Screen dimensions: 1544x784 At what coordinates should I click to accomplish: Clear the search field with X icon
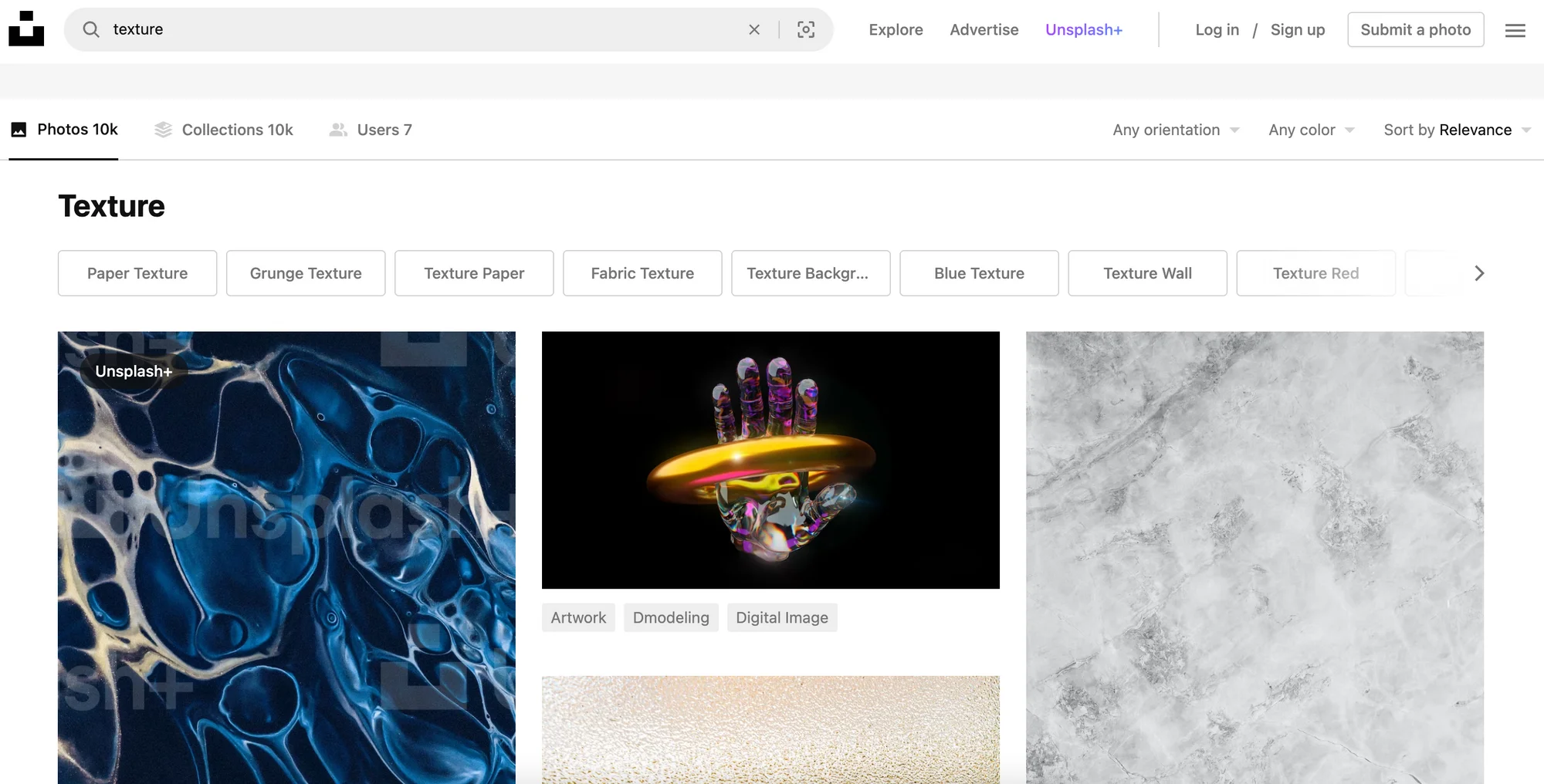754,29
